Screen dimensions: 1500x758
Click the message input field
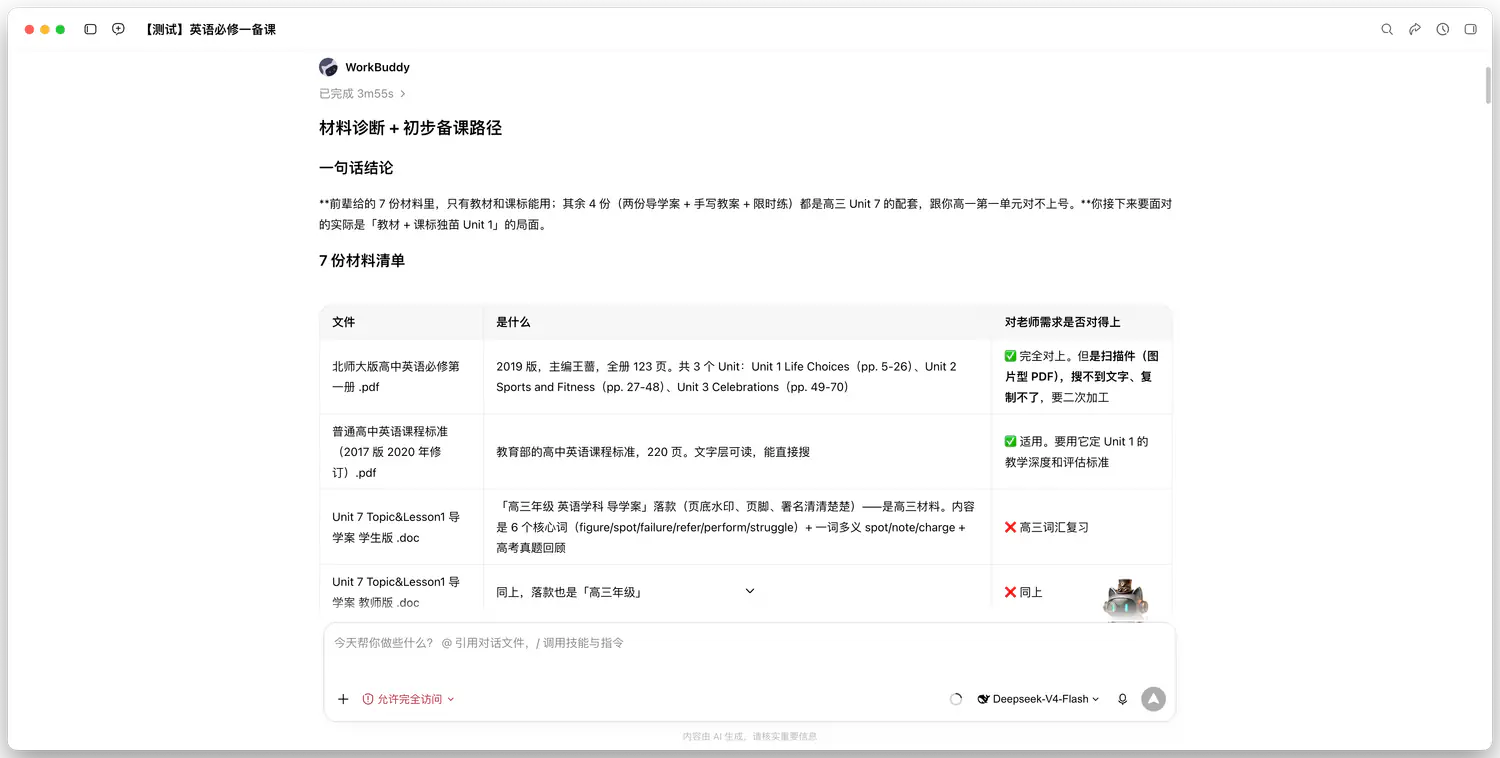(x=749, y=643)
